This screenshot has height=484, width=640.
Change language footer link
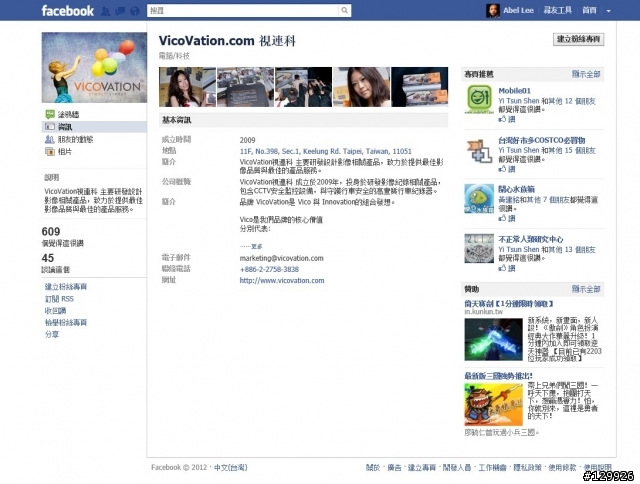(x=231, y=467)
